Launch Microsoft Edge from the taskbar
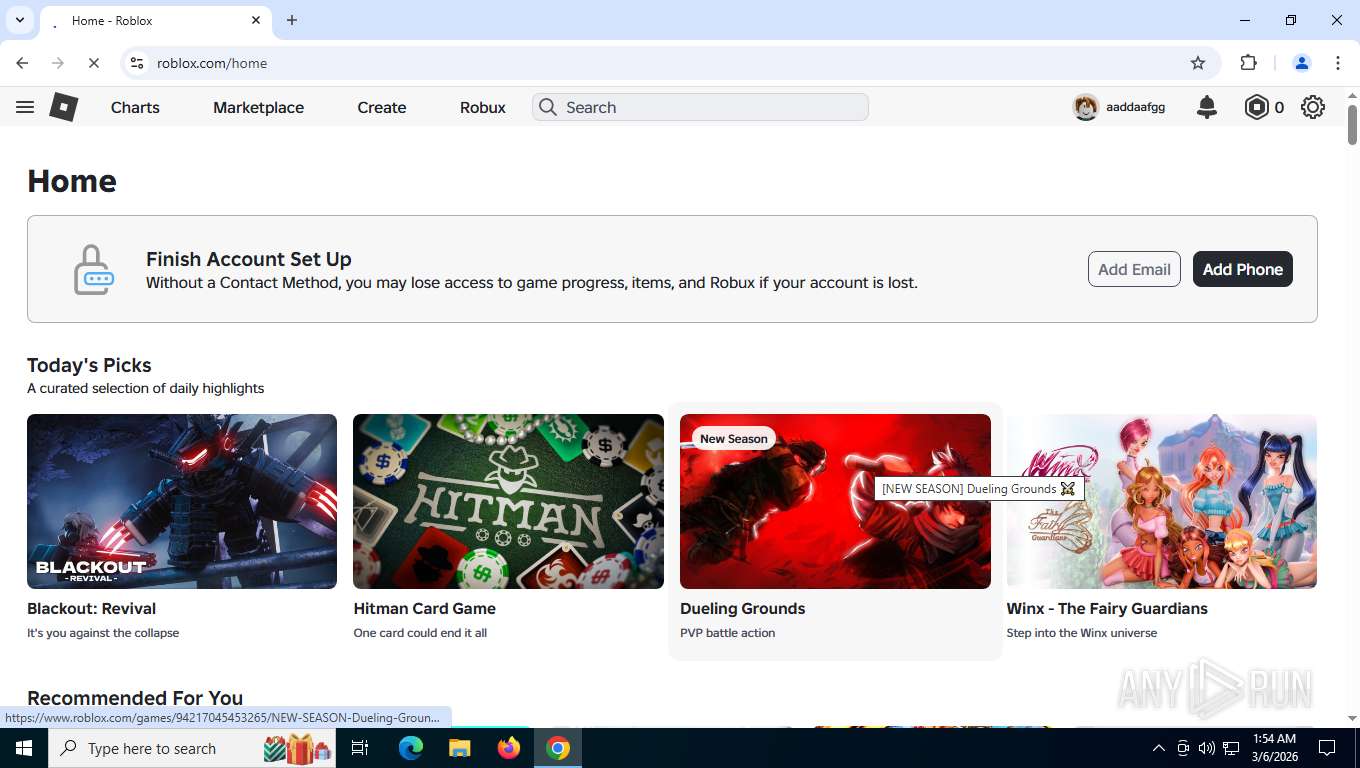Screen dimensions: 1360x768 [x=411, y=748]
